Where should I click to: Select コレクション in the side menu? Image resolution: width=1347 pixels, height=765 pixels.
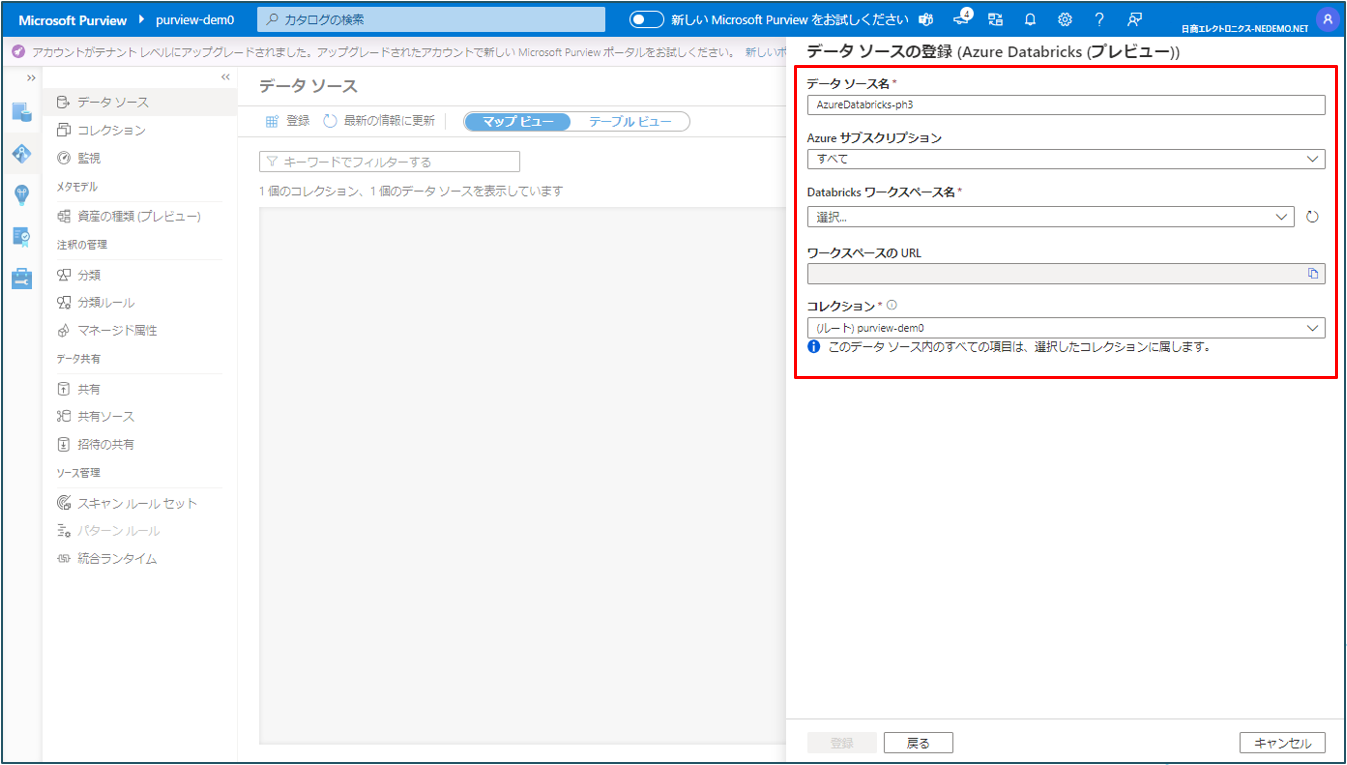click(140, 130)
